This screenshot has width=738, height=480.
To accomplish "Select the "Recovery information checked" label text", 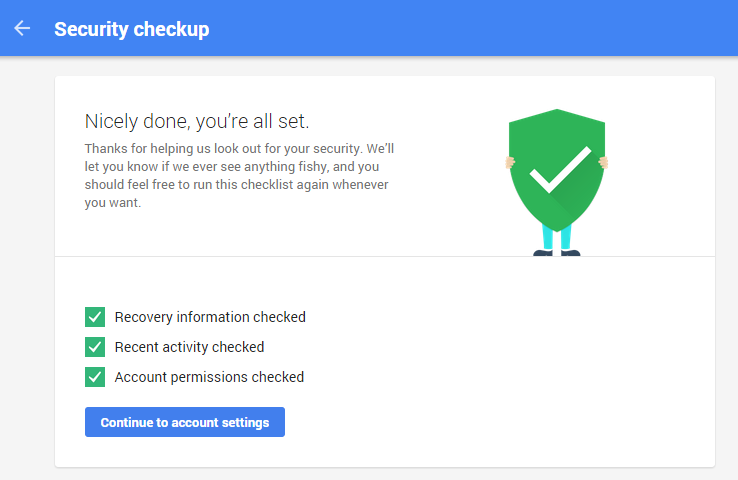I will 210,317.
